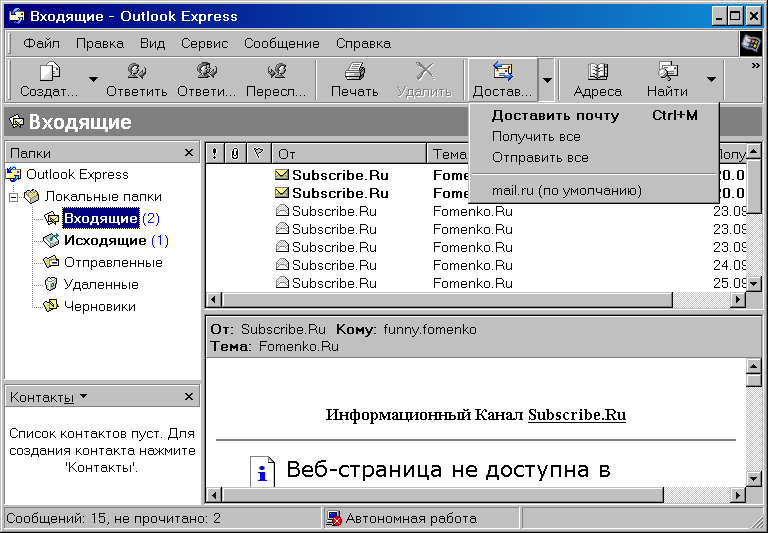
Task: Click the Создать (create message) toolbar icon
Action: pyautogui.click(x=49, y=72)
